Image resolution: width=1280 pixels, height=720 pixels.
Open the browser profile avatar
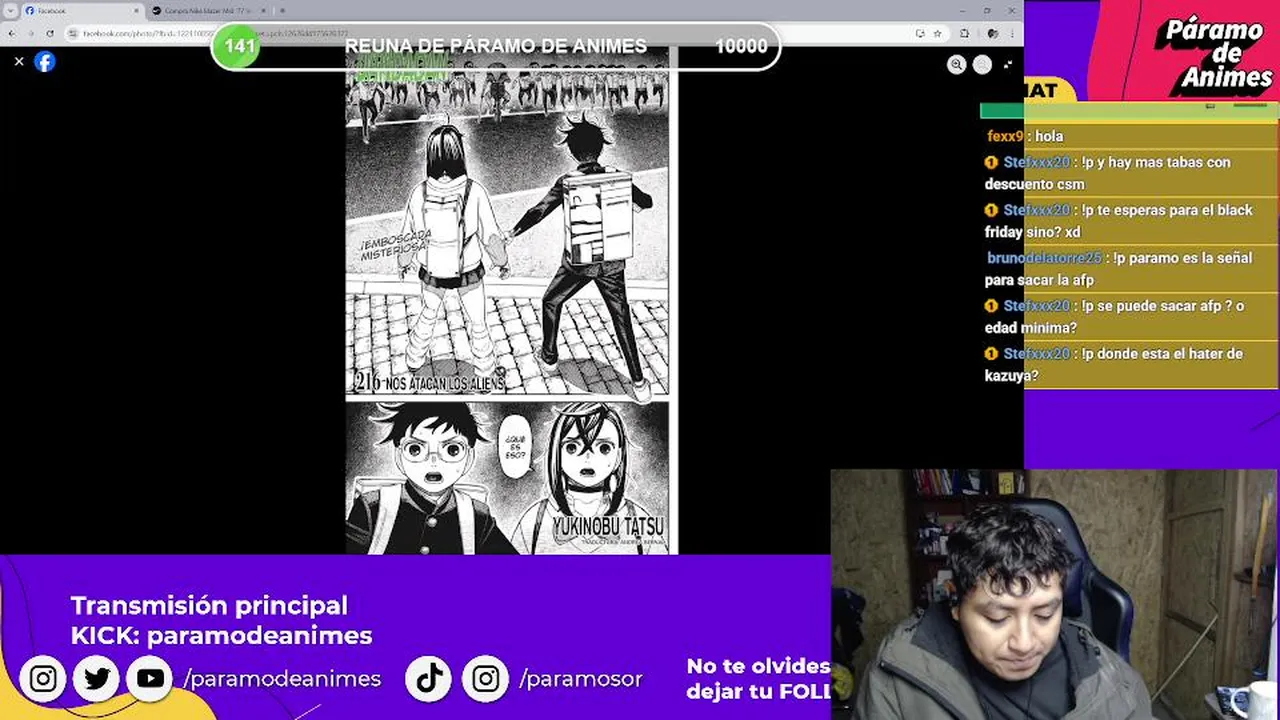(x=992, y=33)
